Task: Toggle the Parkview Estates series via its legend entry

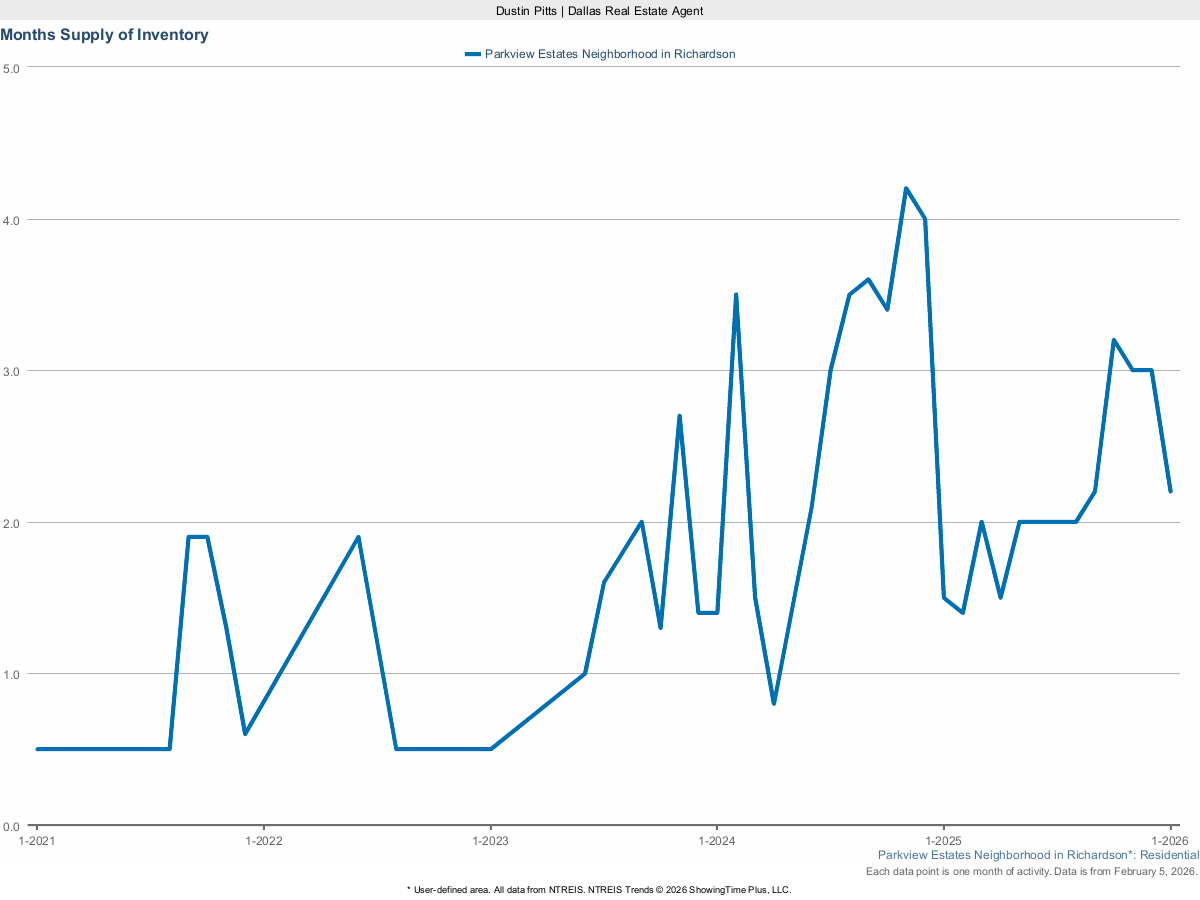Action: pos(610,54)
